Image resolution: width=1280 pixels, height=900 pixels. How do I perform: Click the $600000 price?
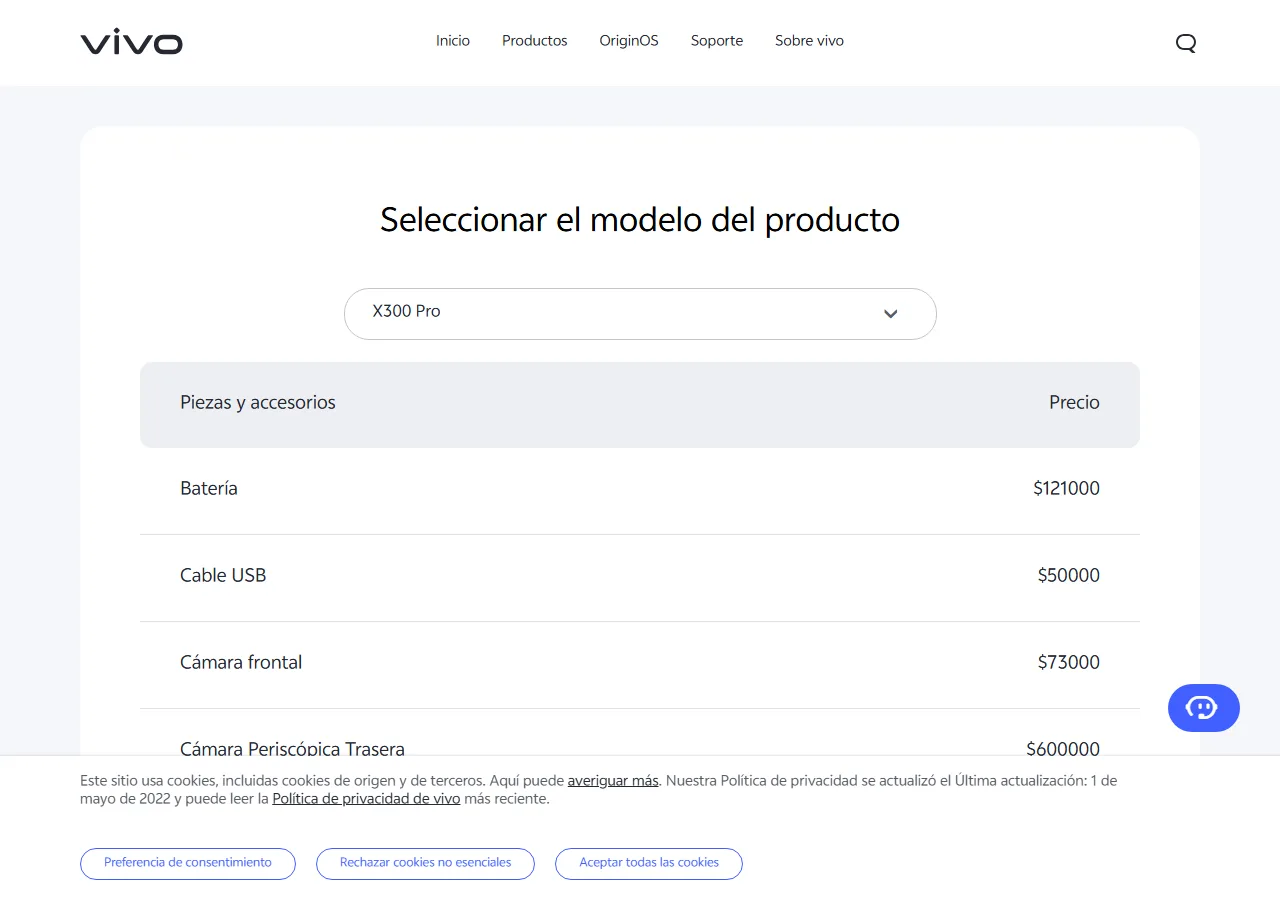pos(1063,748)
